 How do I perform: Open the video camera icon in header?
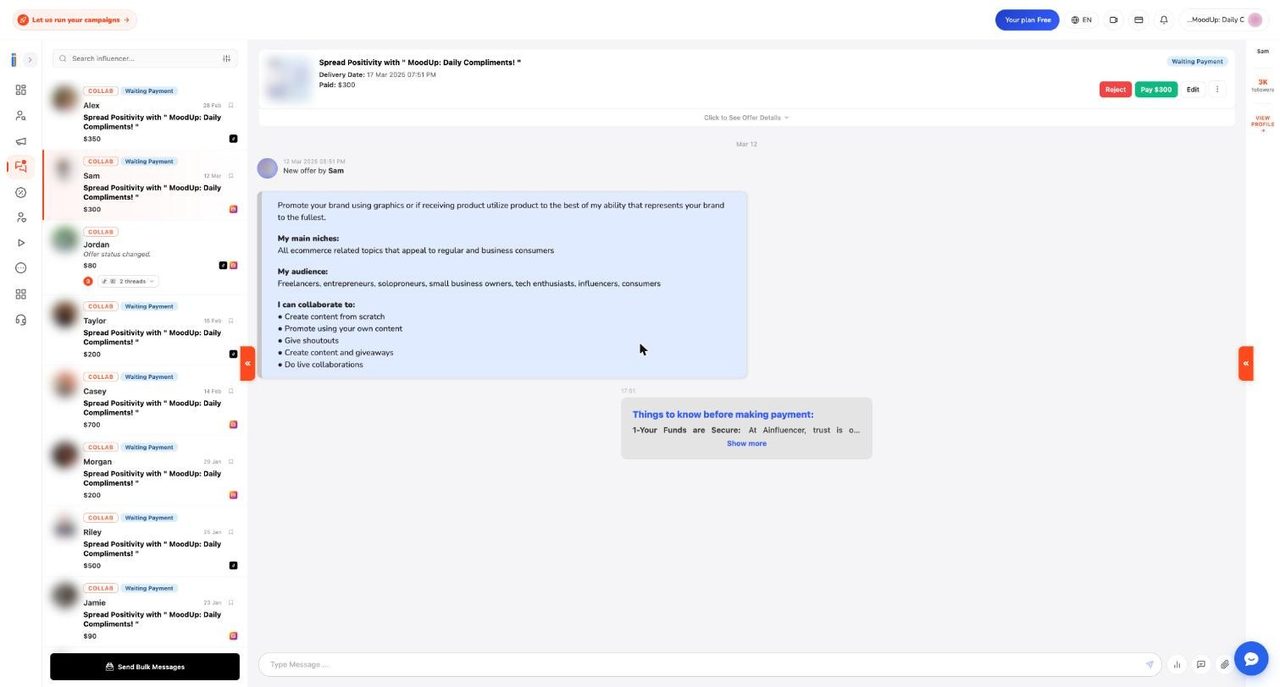click(1113, 20)
